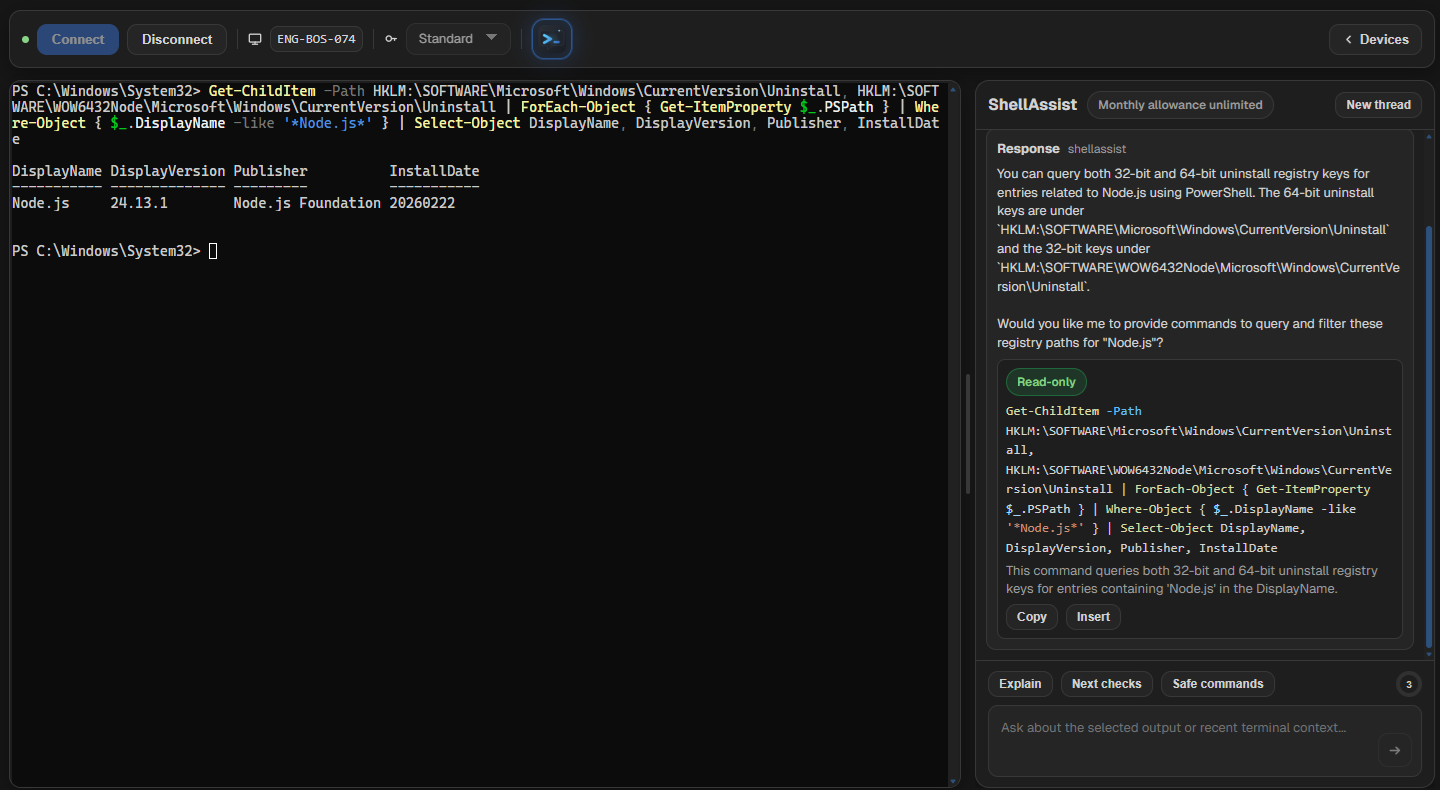Image resolution: width=1440 pixels, height=790 pixels.
Task: Click the Monthly allowance unlimited badge
Action: (1180, 105)
